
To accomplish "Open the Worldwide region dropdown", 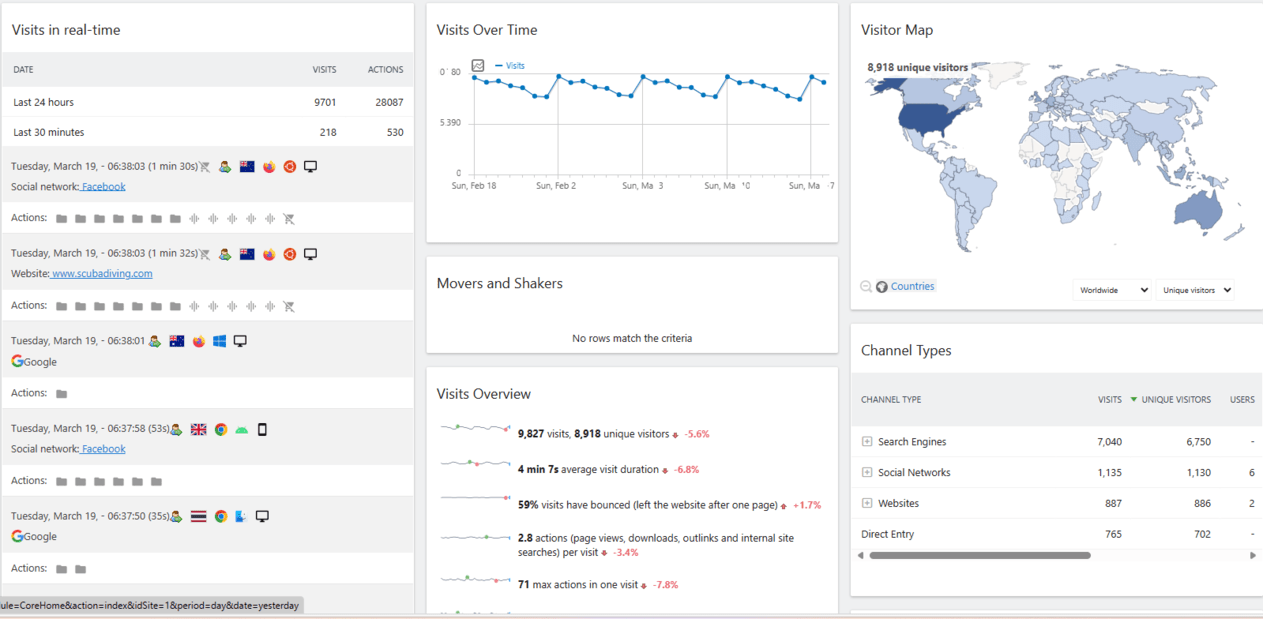I will [1111, 290].
